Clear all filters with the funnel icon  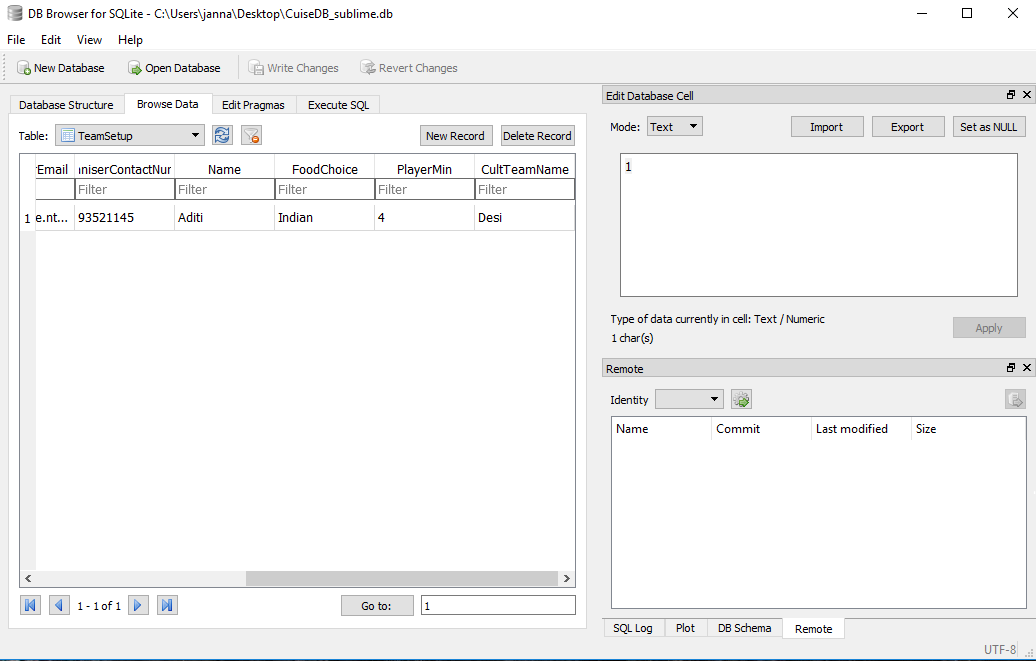(x=252, y=136)
